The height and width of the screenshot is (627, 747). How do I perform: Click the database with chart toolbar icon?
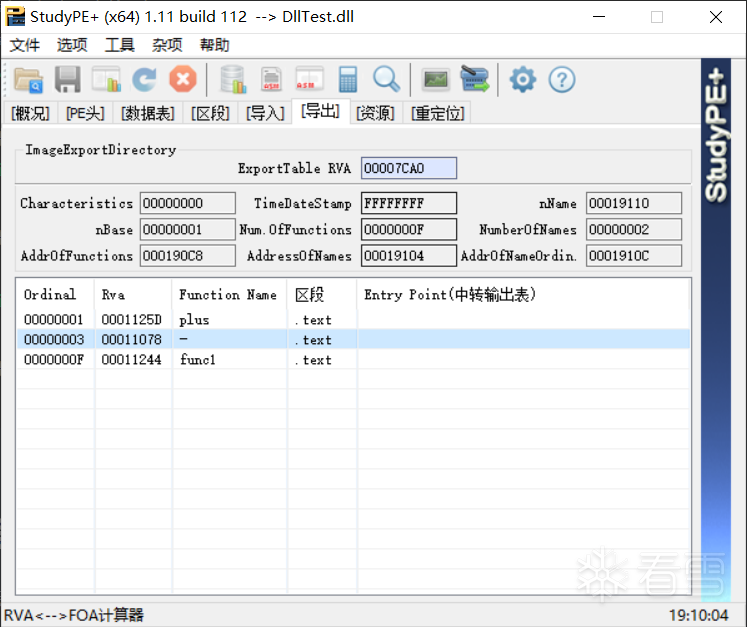point(233,80)
